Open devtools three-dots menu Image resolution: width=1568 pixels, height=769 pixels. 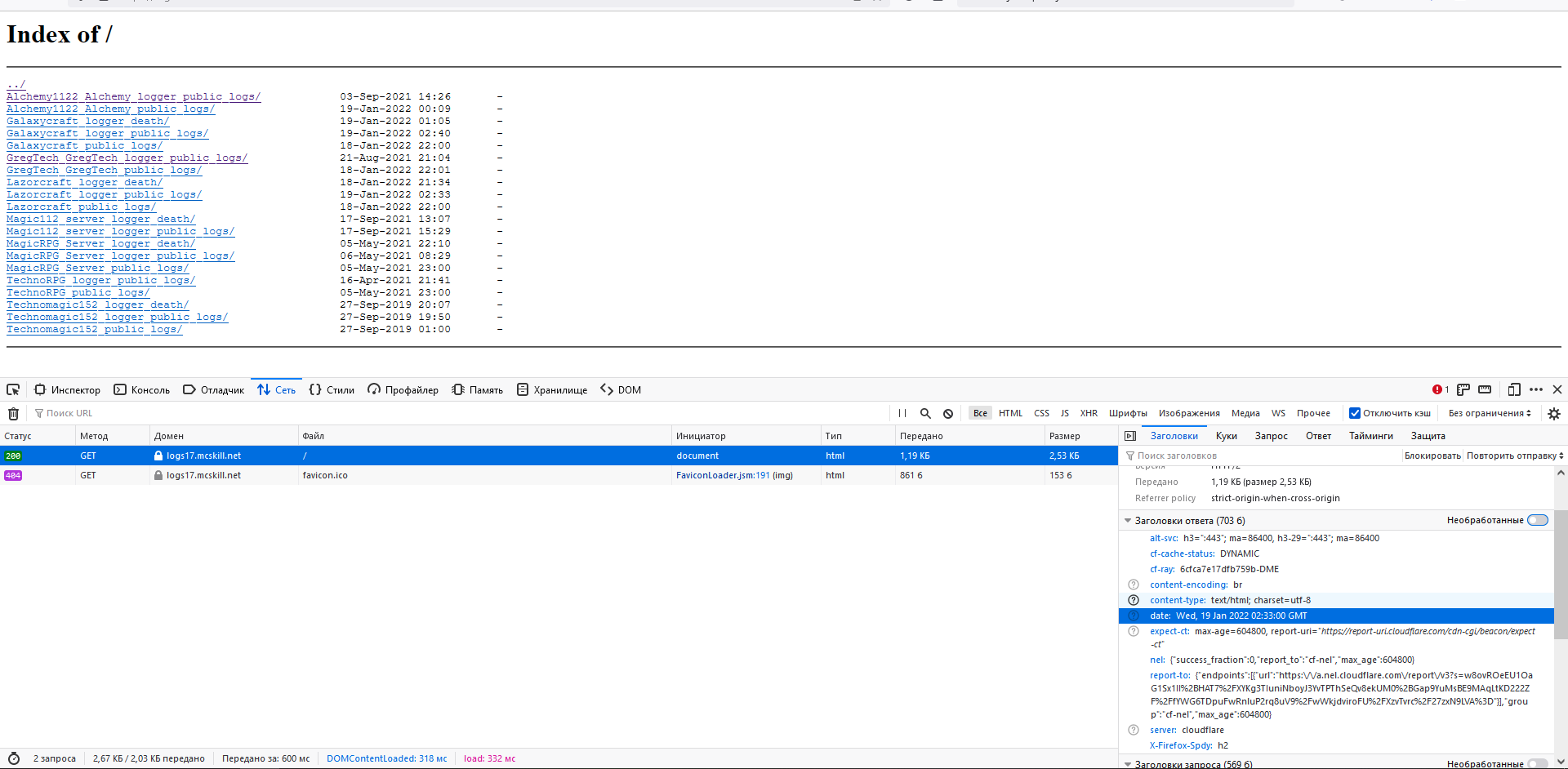[1536, 389]
